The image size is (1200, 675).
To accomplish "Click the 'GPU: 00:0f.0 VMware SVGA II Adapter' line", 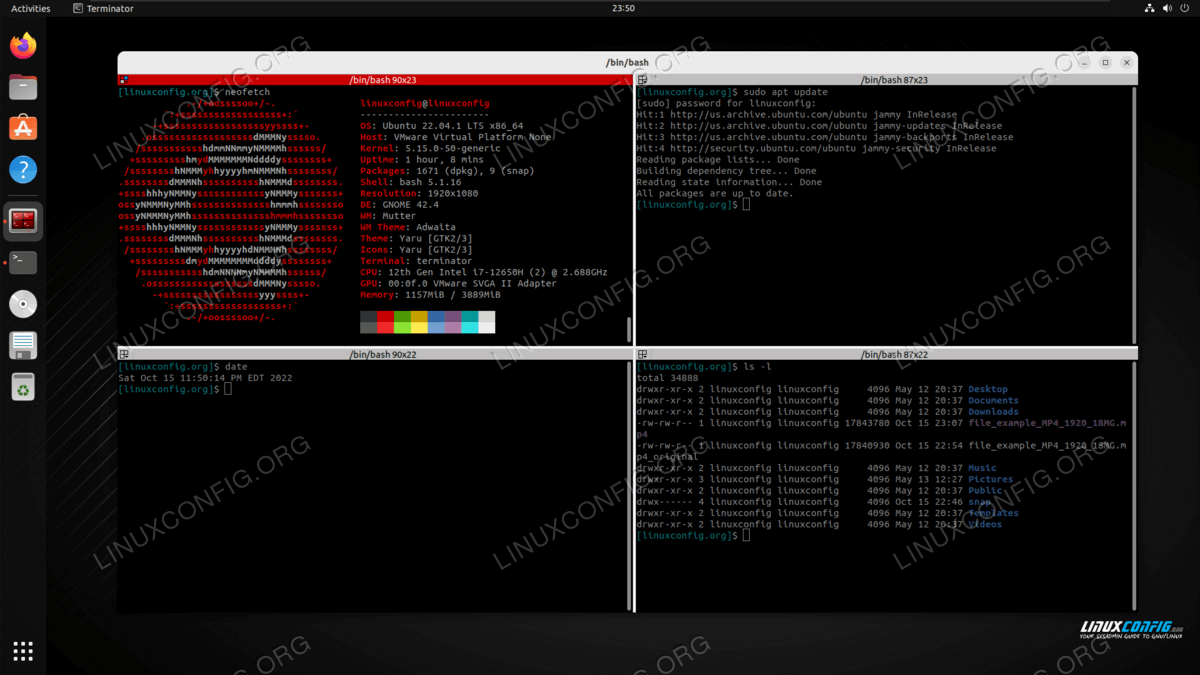I will coord(459,284).
